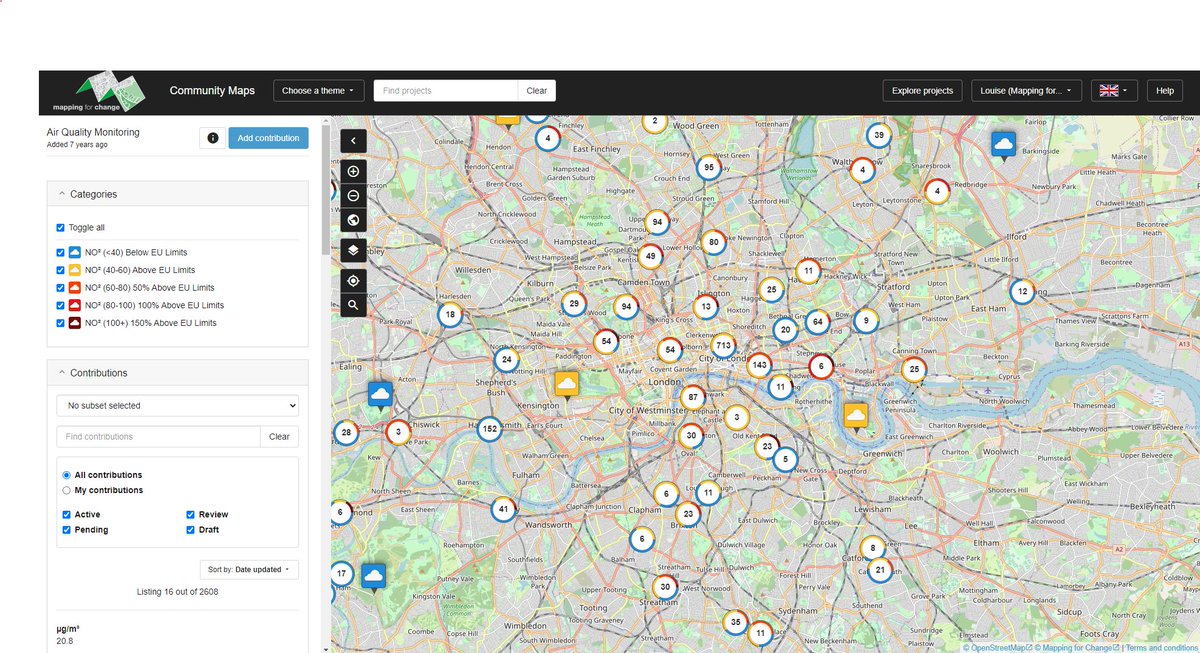Open the 18 cluster near Harlesden
Viewport: 1200px width, 653px height.
[450, 314]
